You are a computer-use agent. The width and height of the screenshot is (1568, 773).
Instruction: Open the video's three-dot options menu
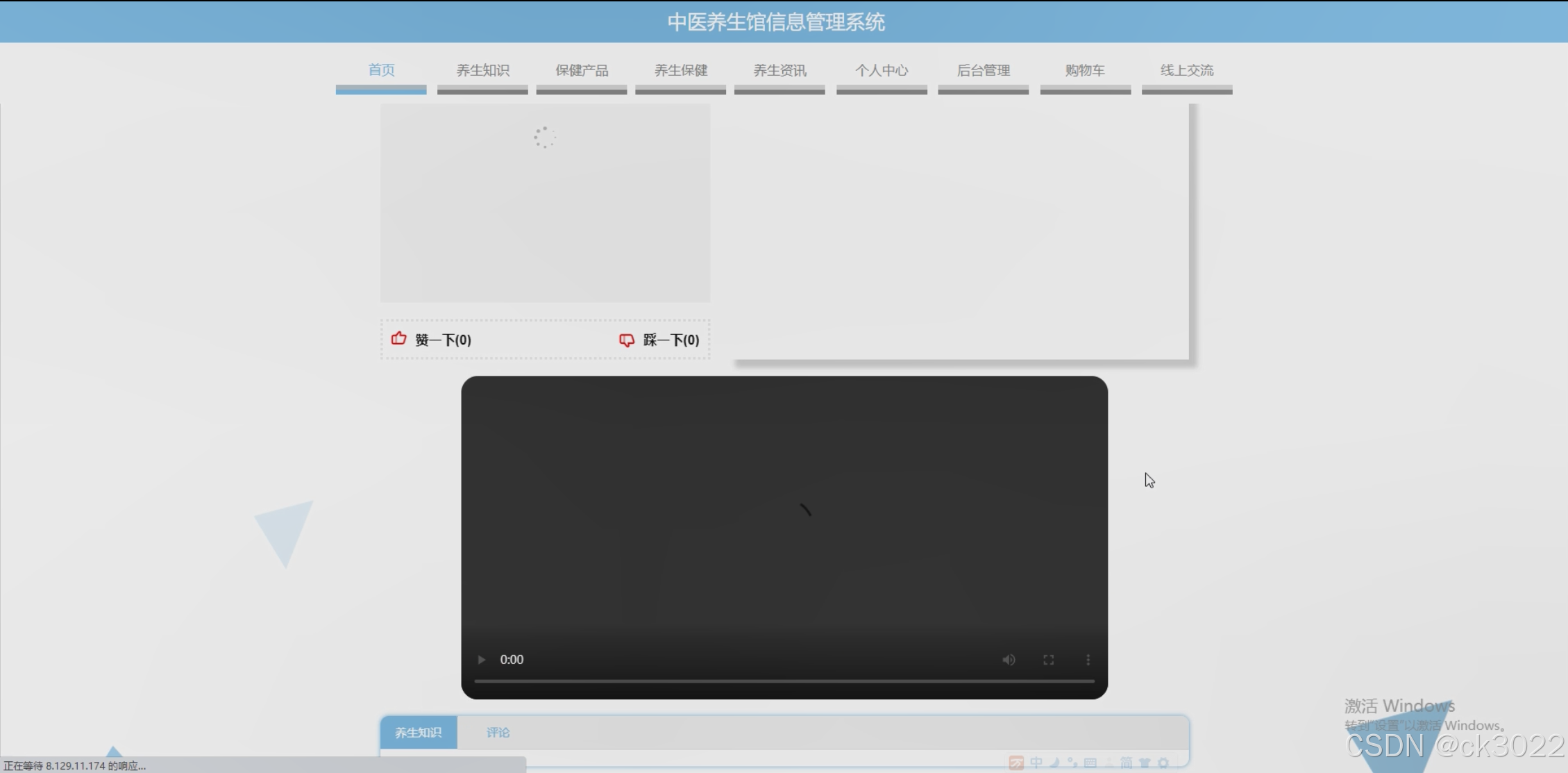[1088, 660]
